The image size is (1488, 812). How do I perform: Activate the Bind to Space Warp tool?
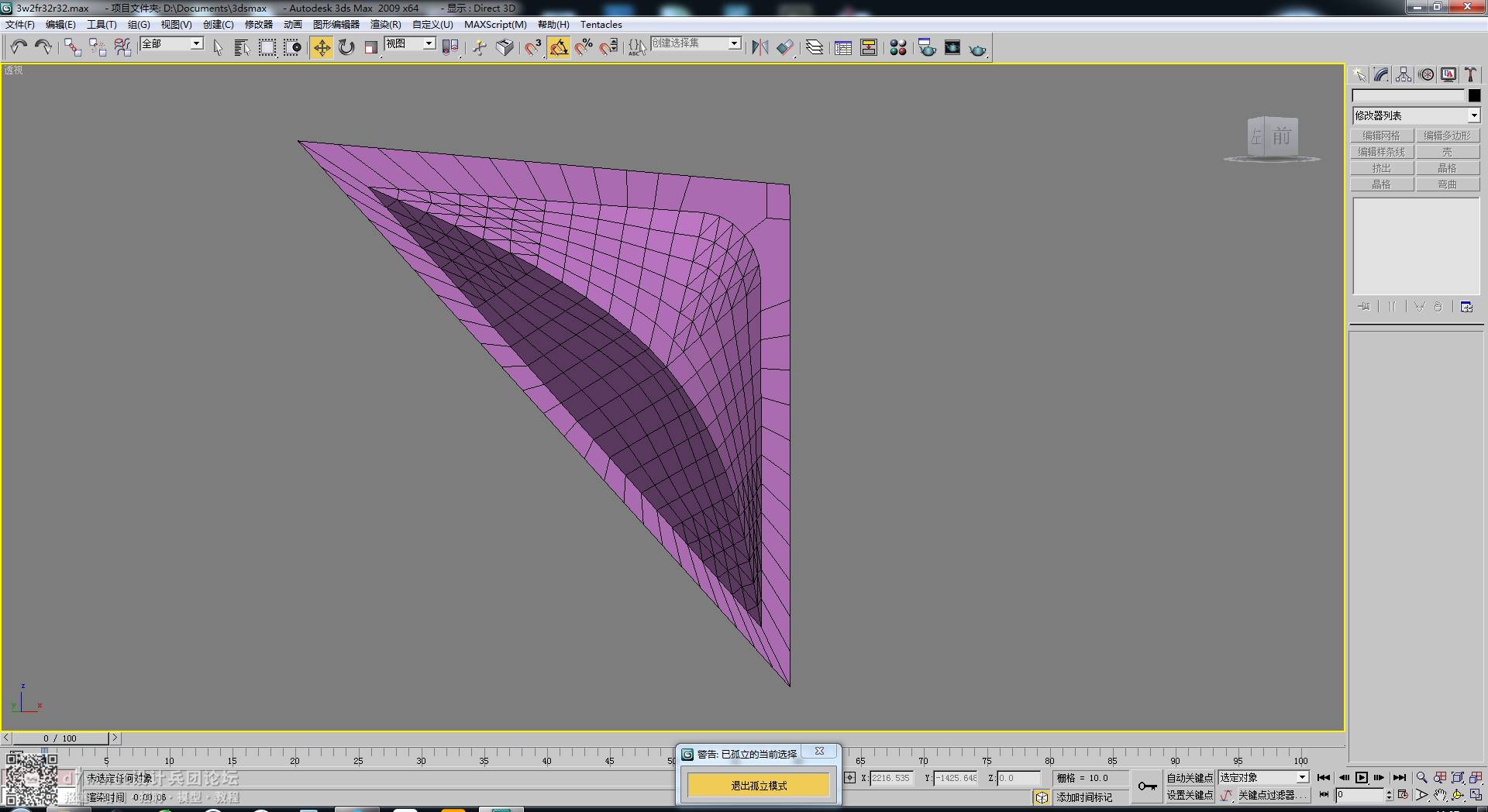[x=122, y=47]
